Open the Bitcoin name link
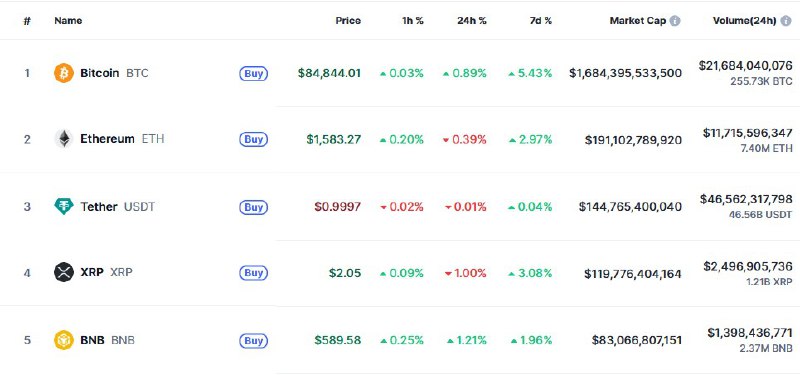This screenshot has width=800, height=375. (x=99, y=73)
